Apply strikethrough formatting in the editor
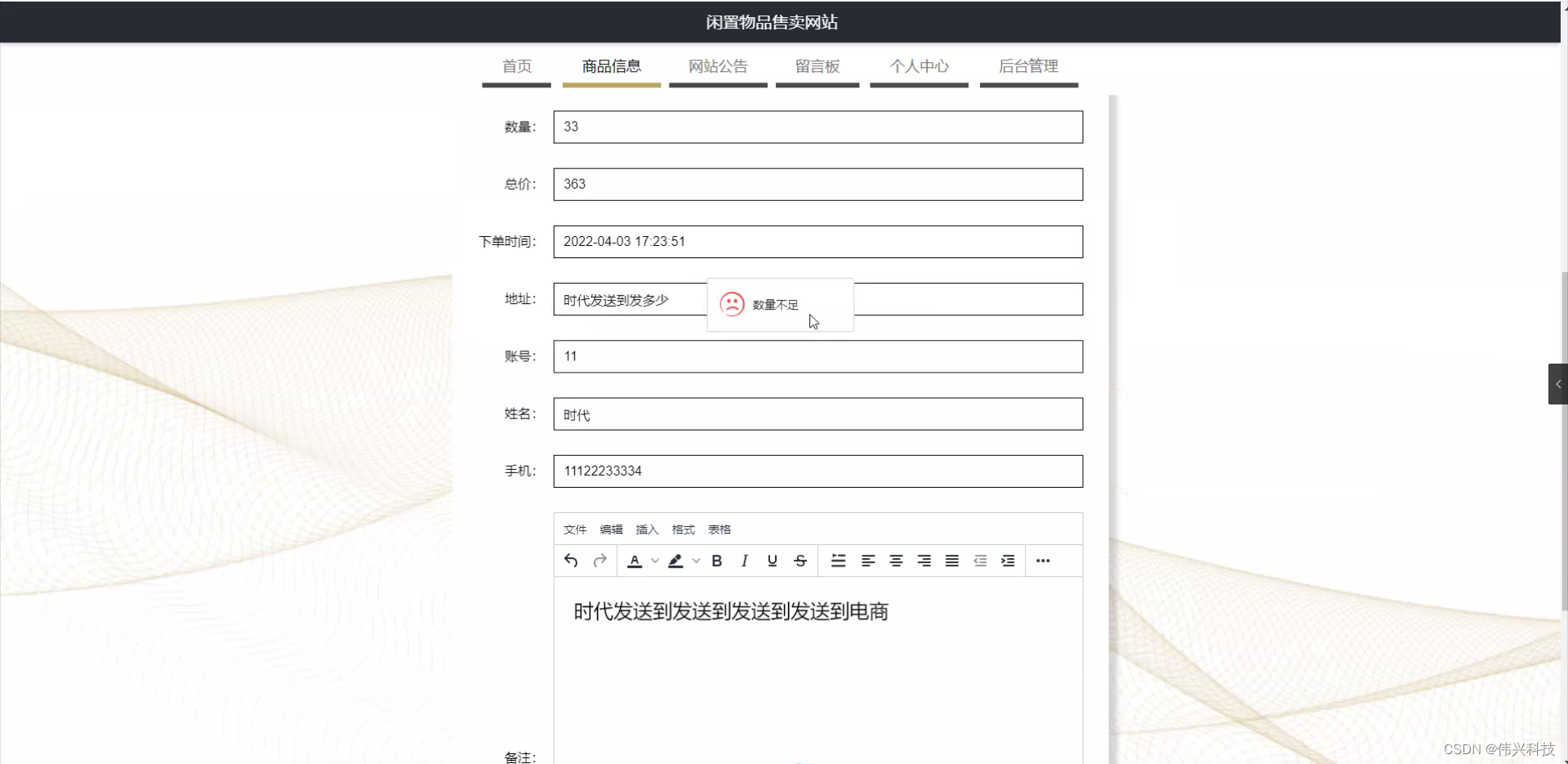The width and height of the screenshot is (1568, 764). click(800, 561)
